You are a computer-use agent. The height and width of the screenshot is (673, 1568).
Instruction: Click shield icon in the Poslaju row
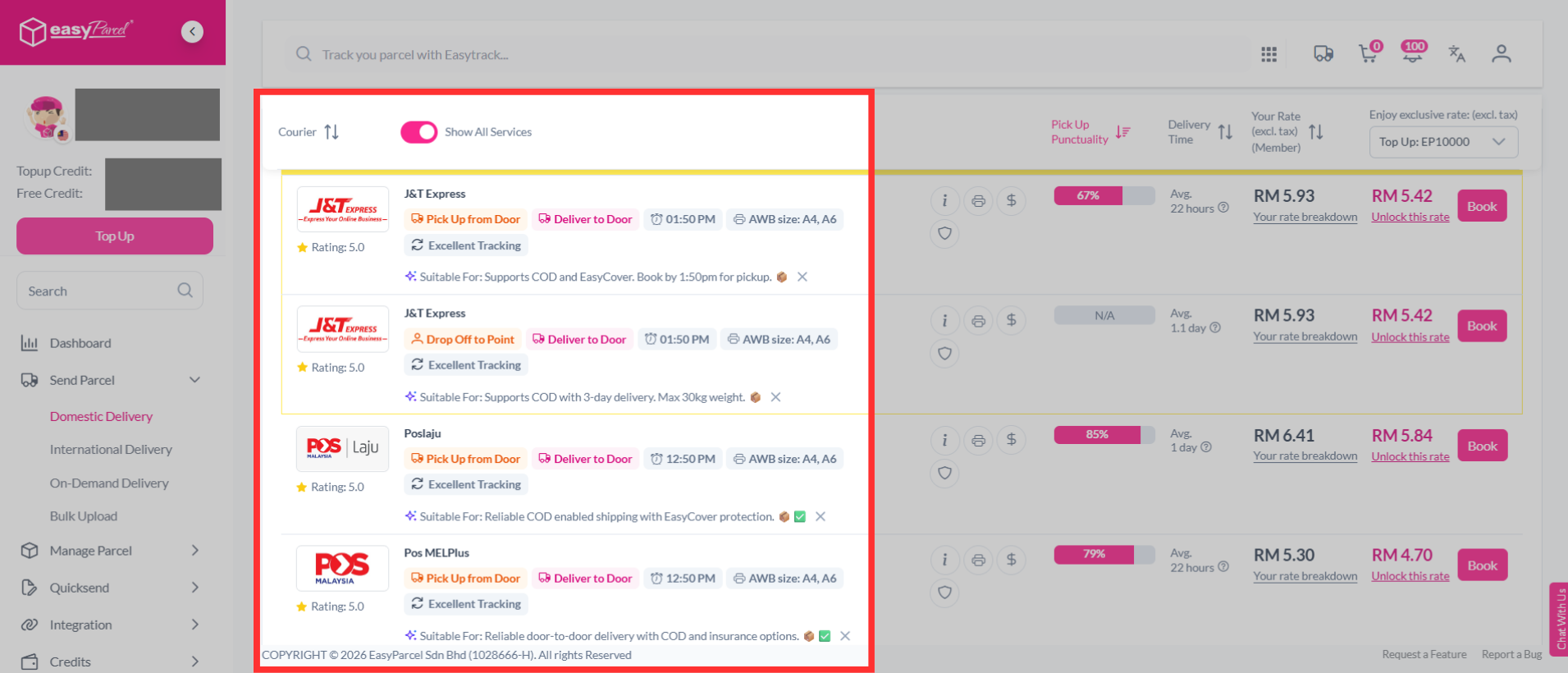[x=944, y=474]
